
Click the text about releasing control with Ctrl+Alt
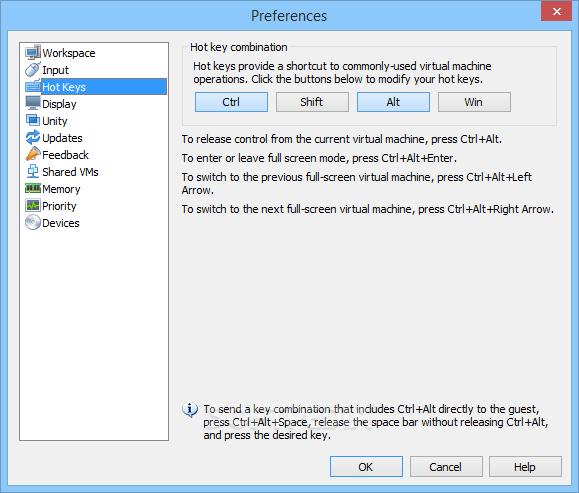pyautogui.click(x=342, y=139)
